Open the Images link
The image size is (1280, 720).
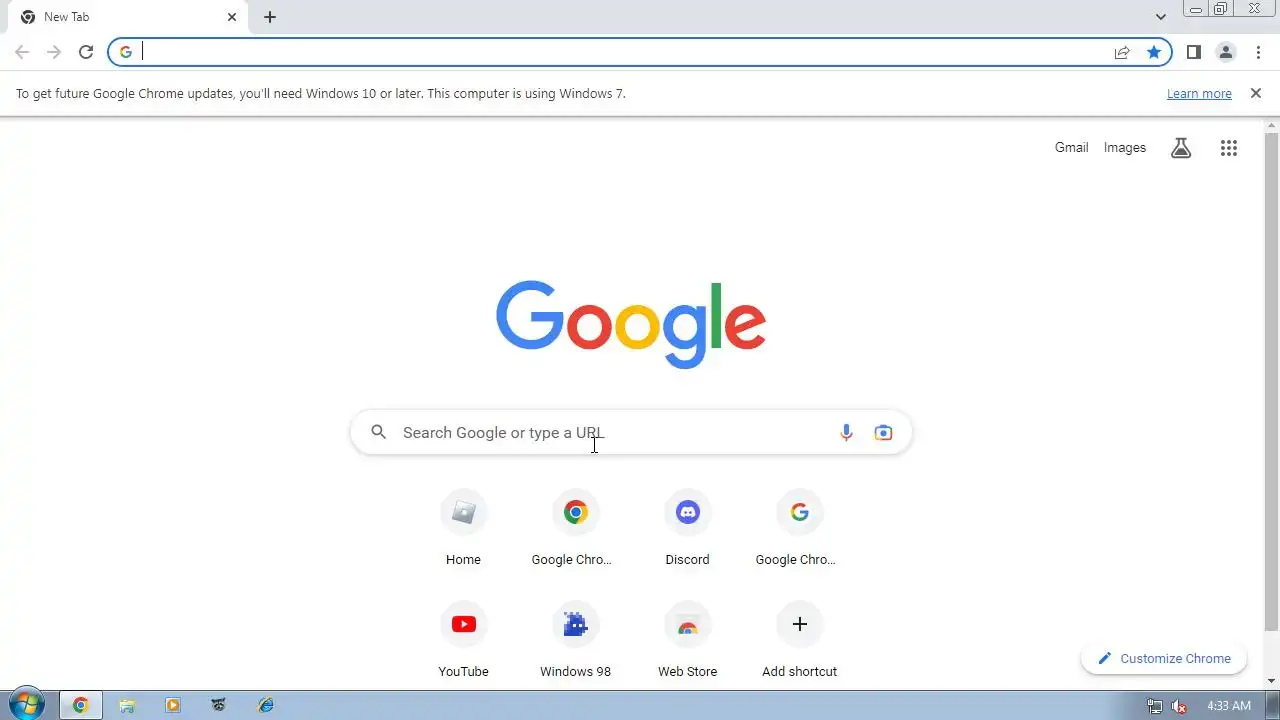pyautogui.click(x=1125, y=147)
